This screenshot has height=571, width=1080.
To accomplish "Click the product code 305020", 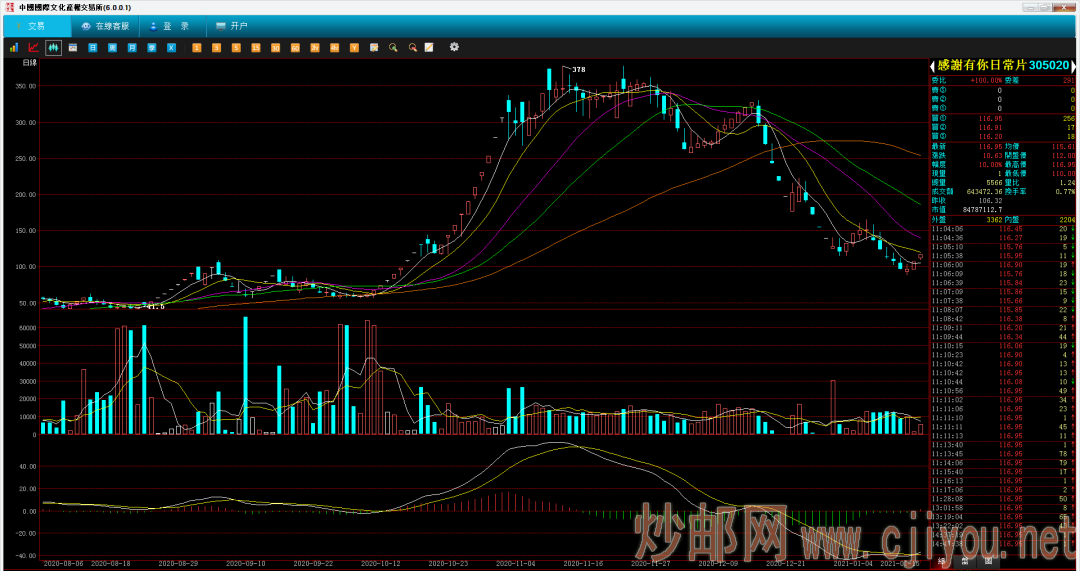I will [x=1048, y=65].
